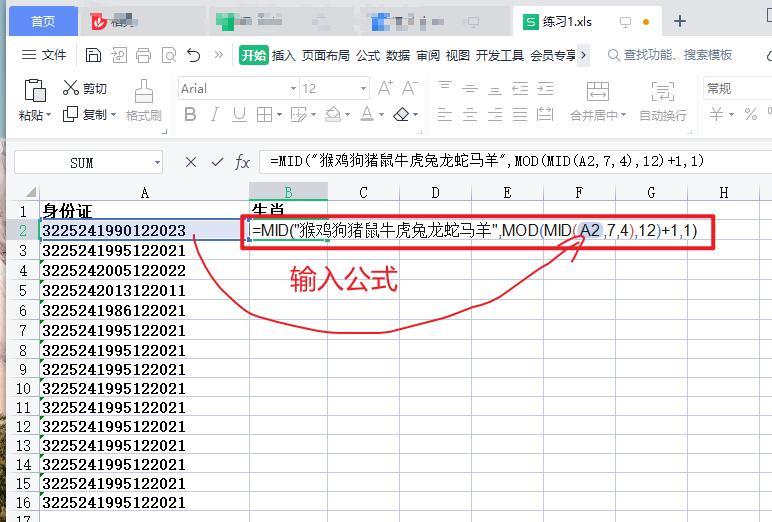Apply percent % format icon
Viewport: 772px width, 522px height.
click(x=751, y=115)
